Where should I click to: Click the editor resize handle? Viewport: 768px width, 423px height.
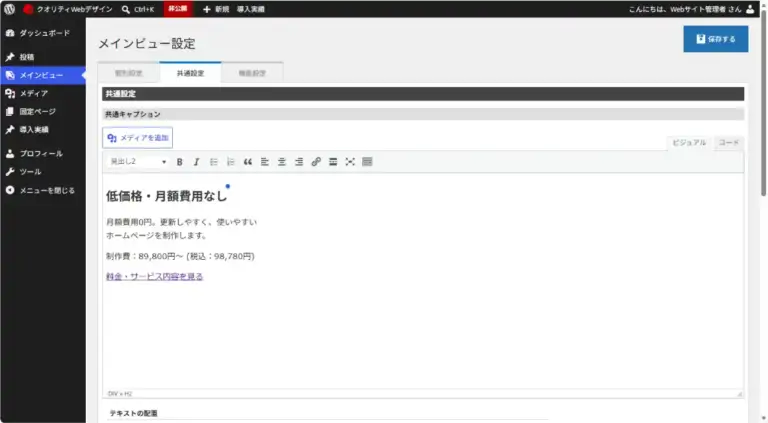pyautogui.click(x=740, y=394)
